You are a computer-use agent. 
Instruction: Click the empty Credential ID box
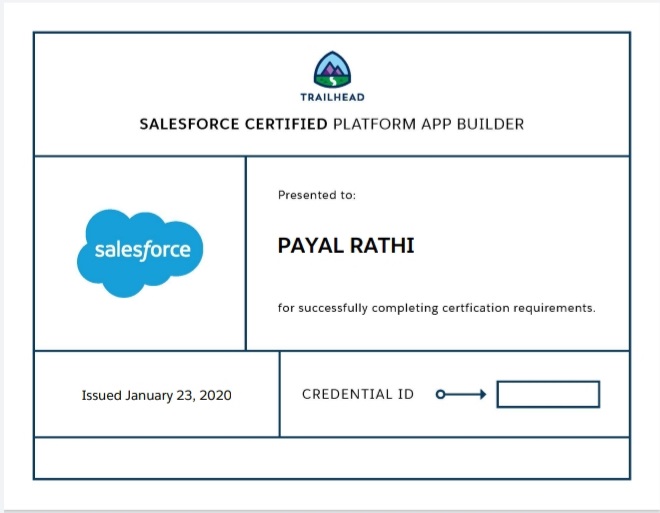[548, 394]
